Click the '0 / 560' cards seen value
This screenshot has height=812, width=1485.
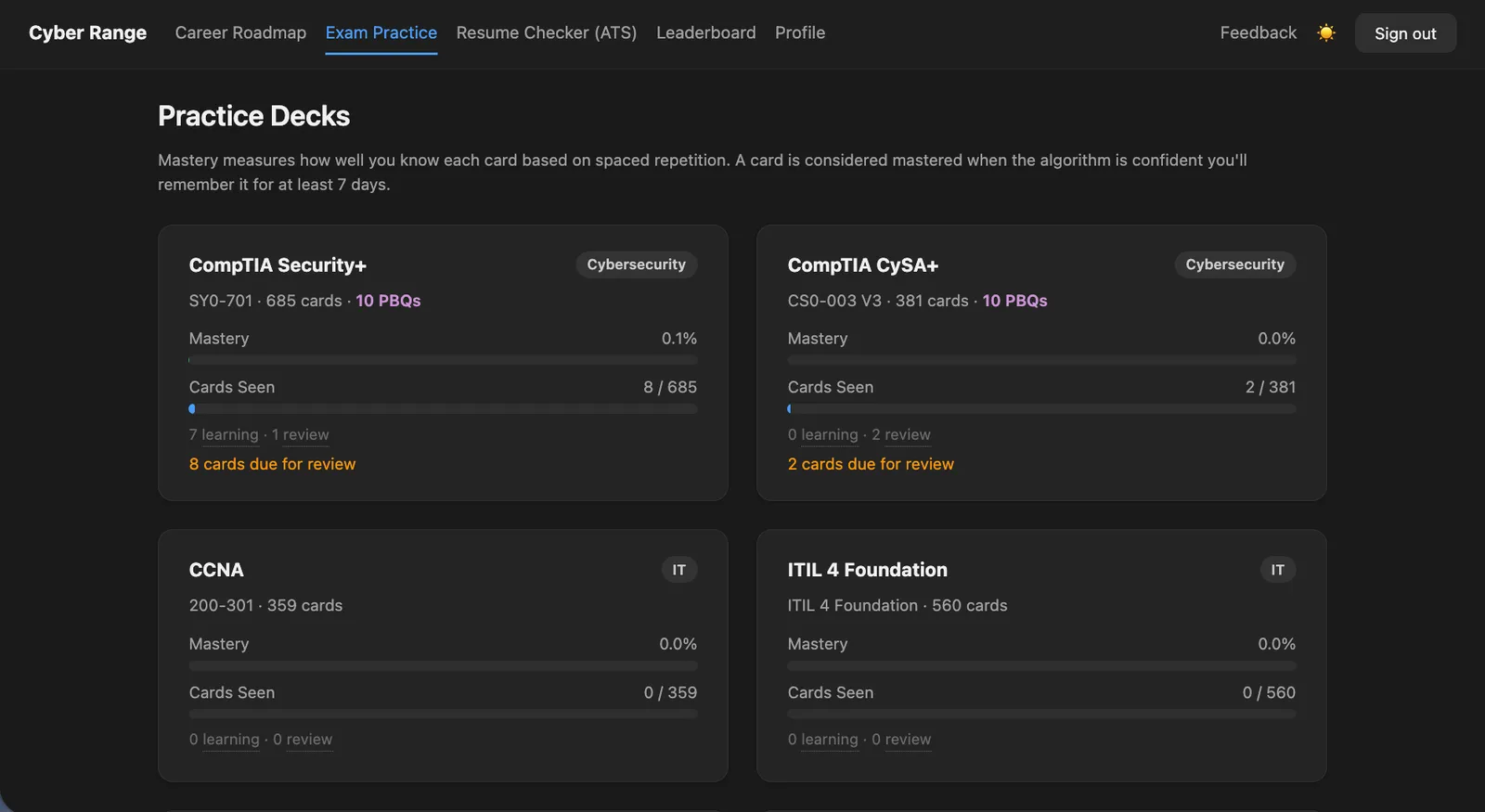point(1269,692)
